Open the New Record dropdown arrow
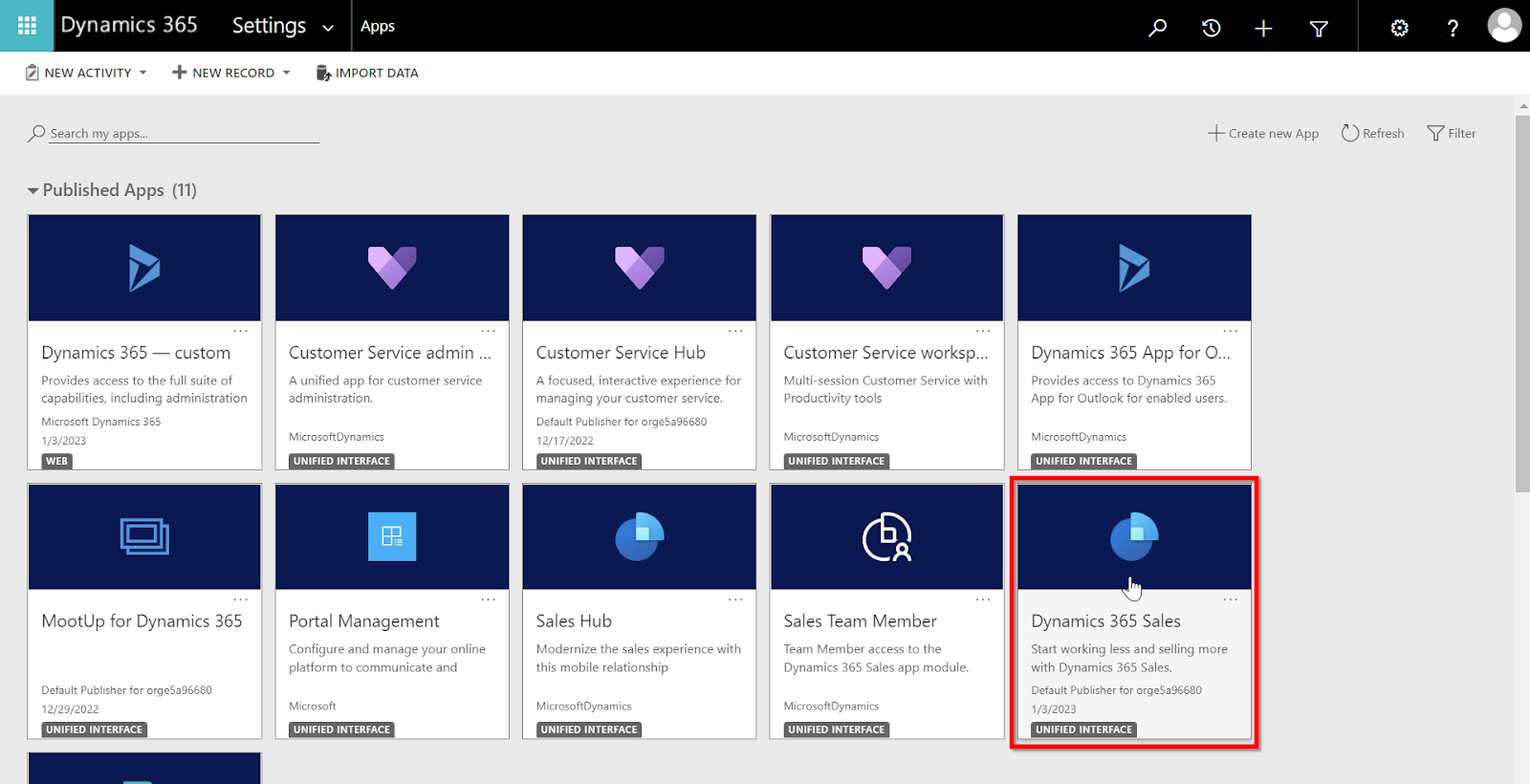This screenshot has height=784, width=1530. [286, 73]
